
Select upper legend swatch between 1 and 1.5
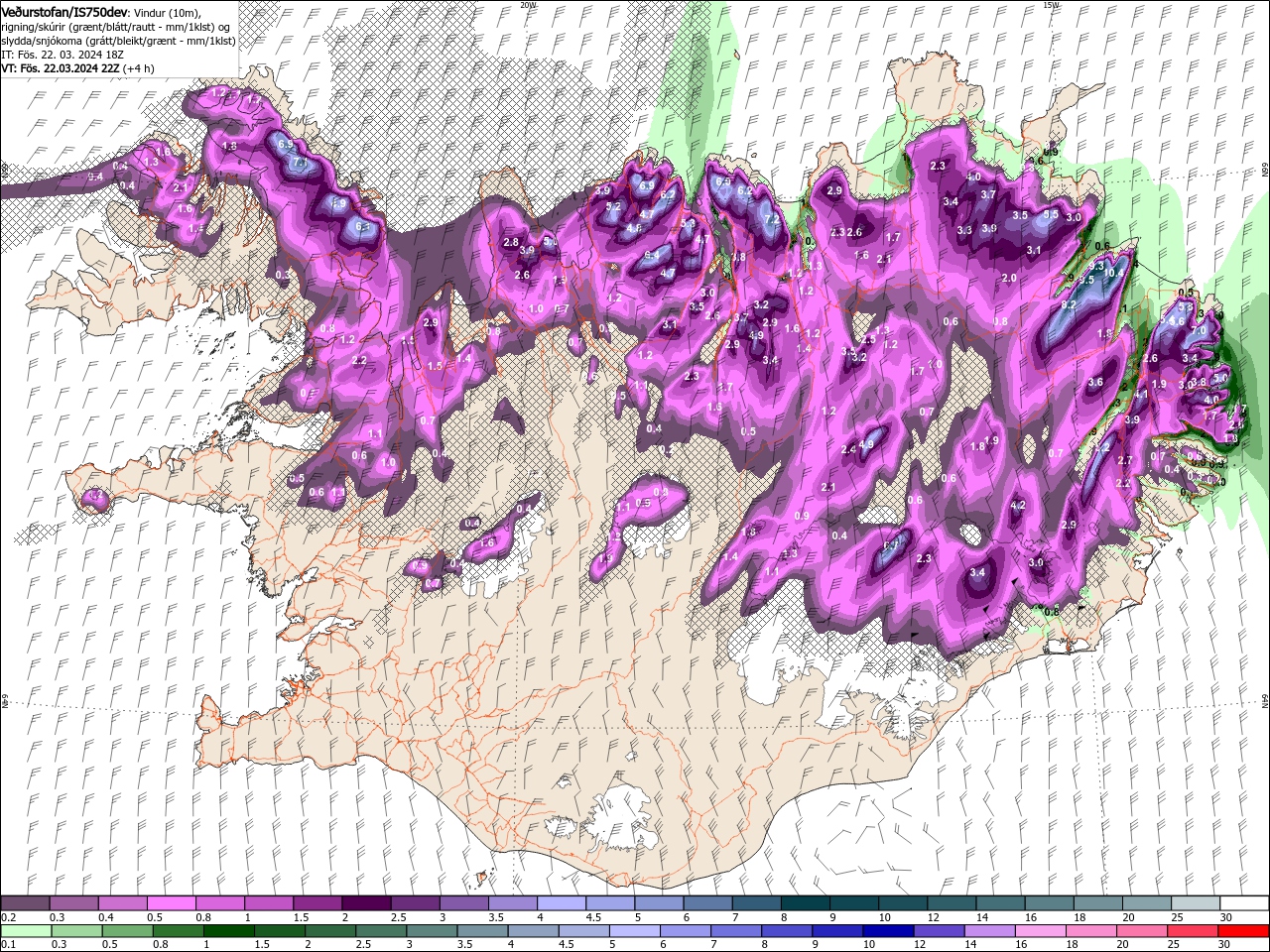269,903
